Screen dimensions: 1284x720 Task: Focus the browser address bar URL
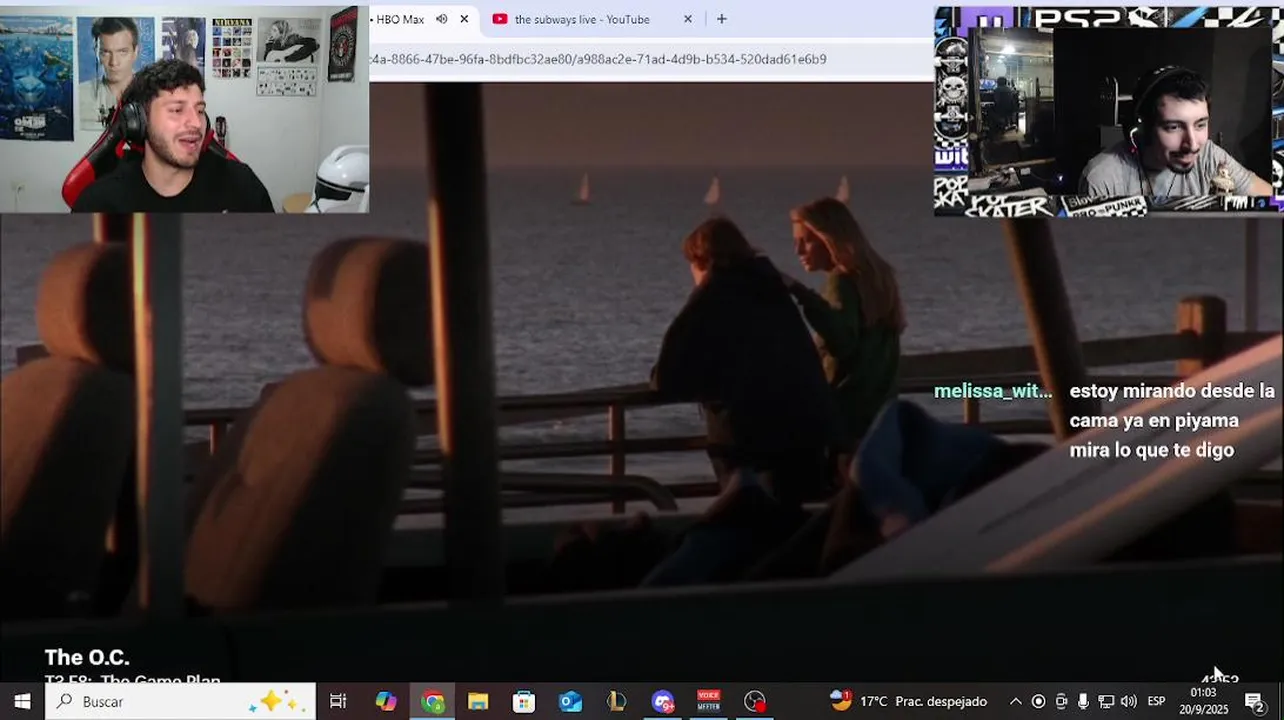[x=598, y=59]
